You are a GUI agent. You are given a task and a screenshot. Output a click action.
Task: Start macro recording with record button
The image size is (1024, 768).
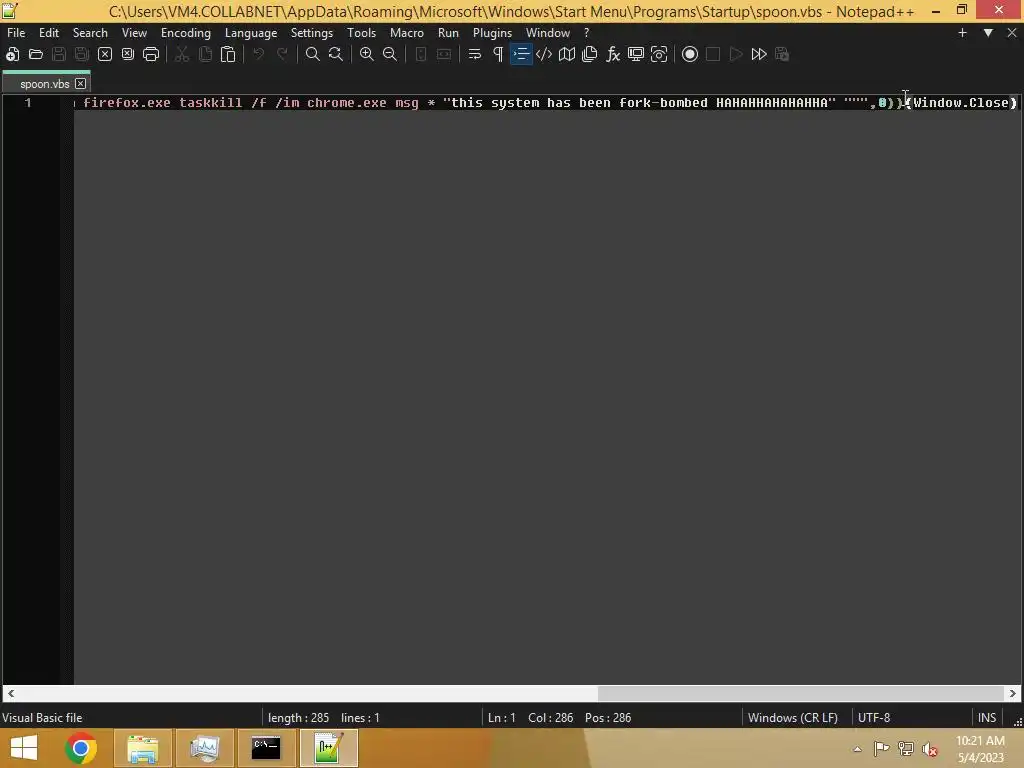(x=690, y=54)
